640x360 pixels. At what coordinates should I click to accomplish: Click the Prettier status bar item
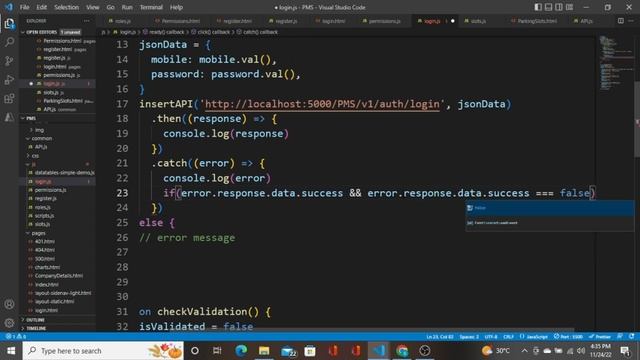click(600, 337)
